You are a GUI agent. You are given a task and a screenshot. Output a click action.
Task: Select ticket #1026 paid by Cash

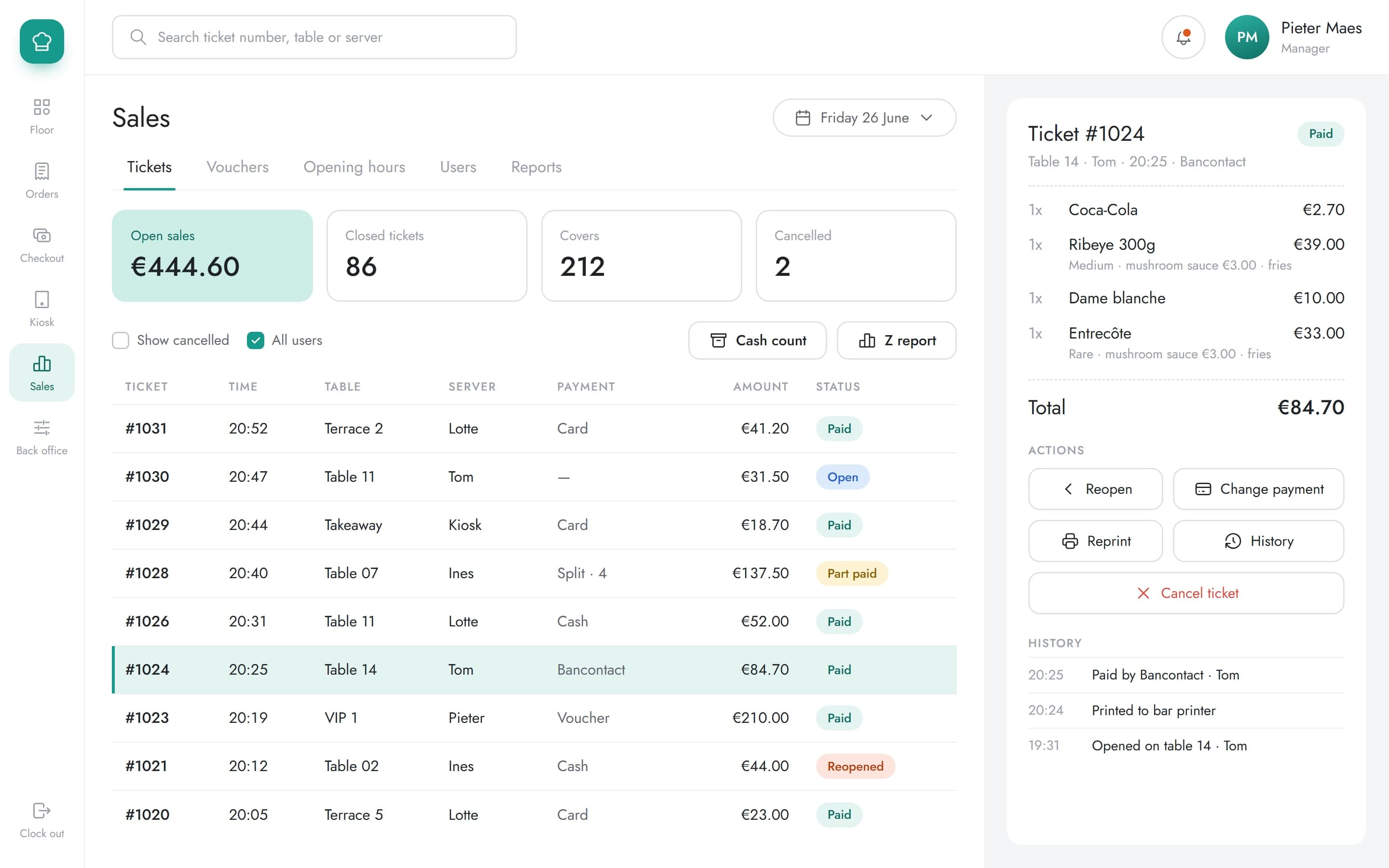[534, 622]
